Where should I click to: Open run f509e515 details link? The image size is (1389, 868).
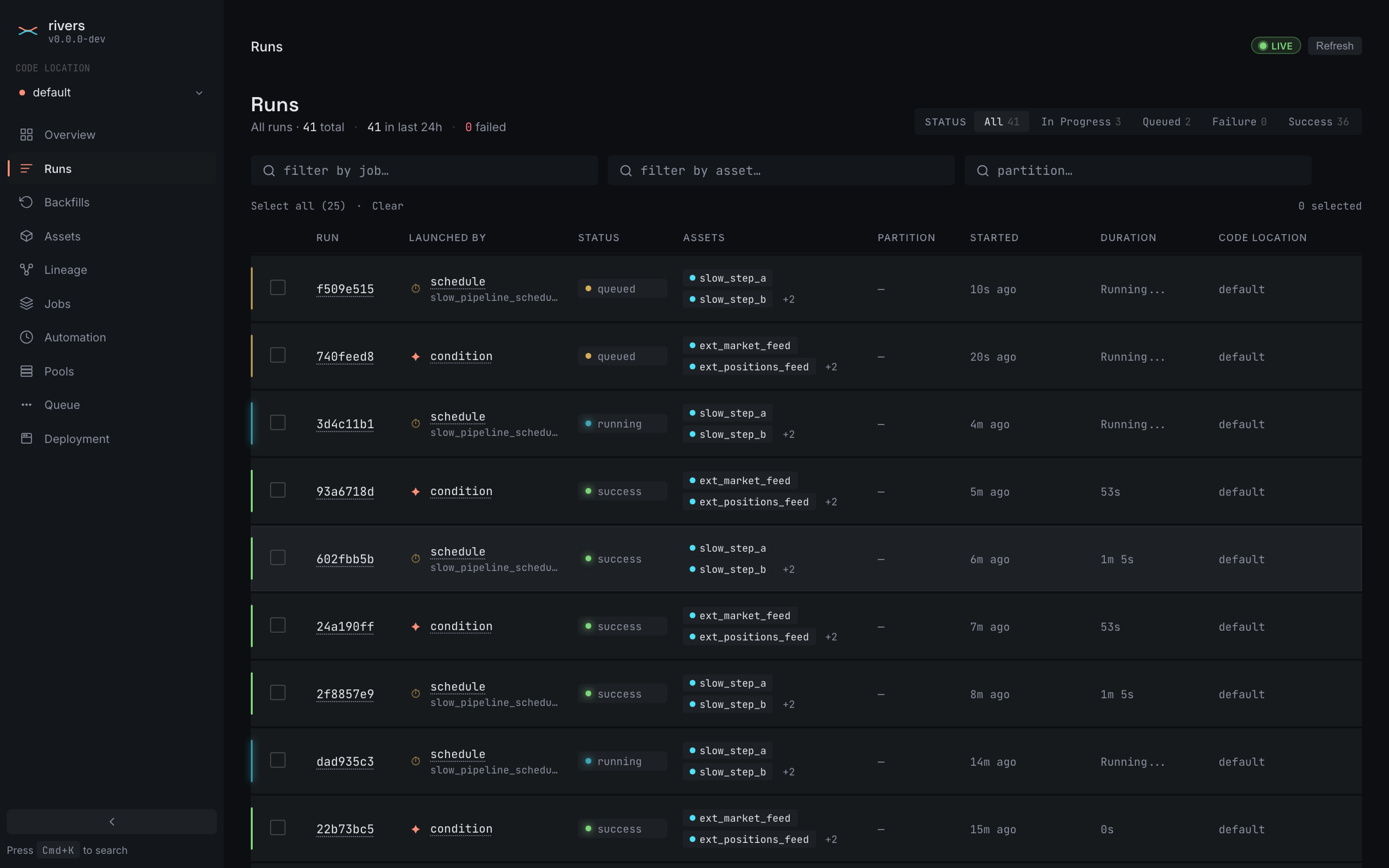tap(345, 289)
